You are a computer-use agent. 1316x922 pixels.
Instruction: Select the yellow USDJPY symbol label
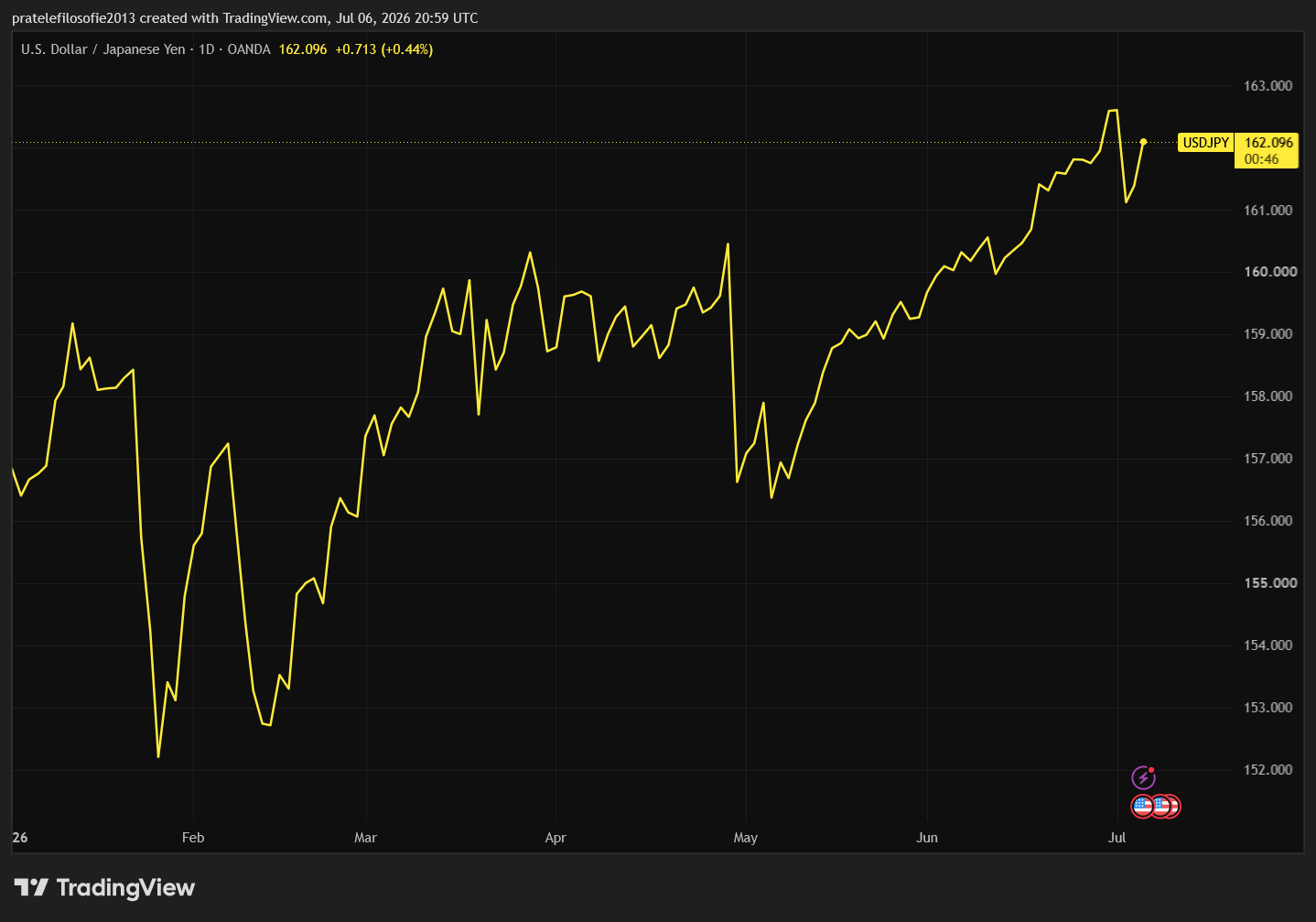pyautogui.click(x=1205, y=143)
